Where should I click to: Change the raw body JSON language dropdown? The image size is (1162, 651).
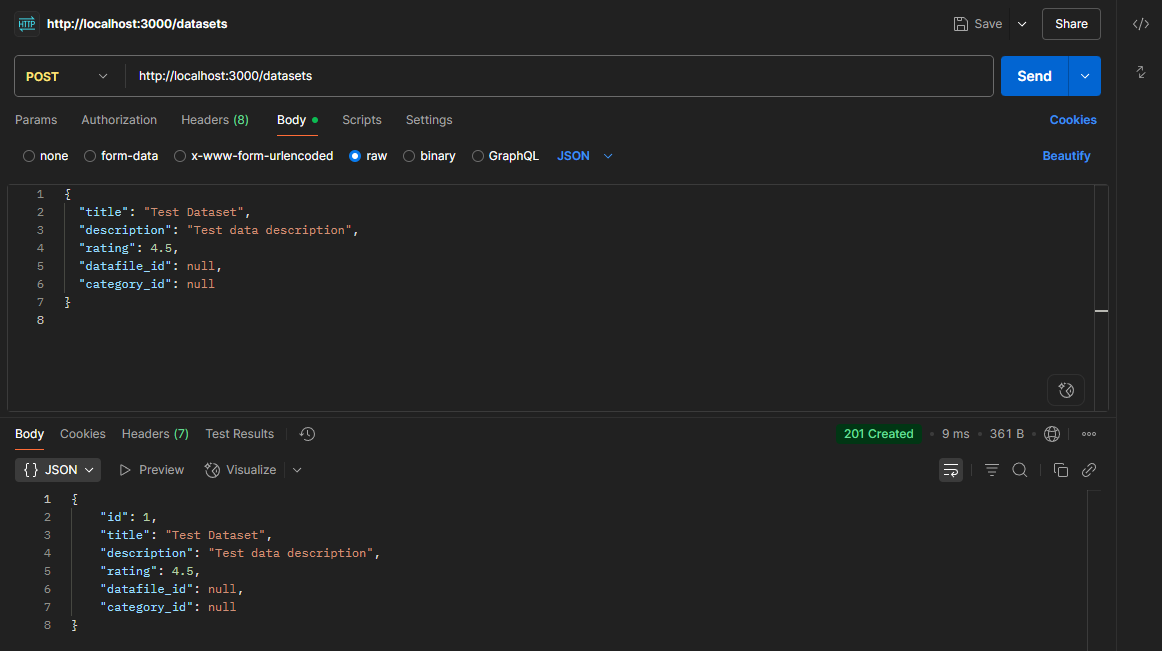click(x=585, y=156)
